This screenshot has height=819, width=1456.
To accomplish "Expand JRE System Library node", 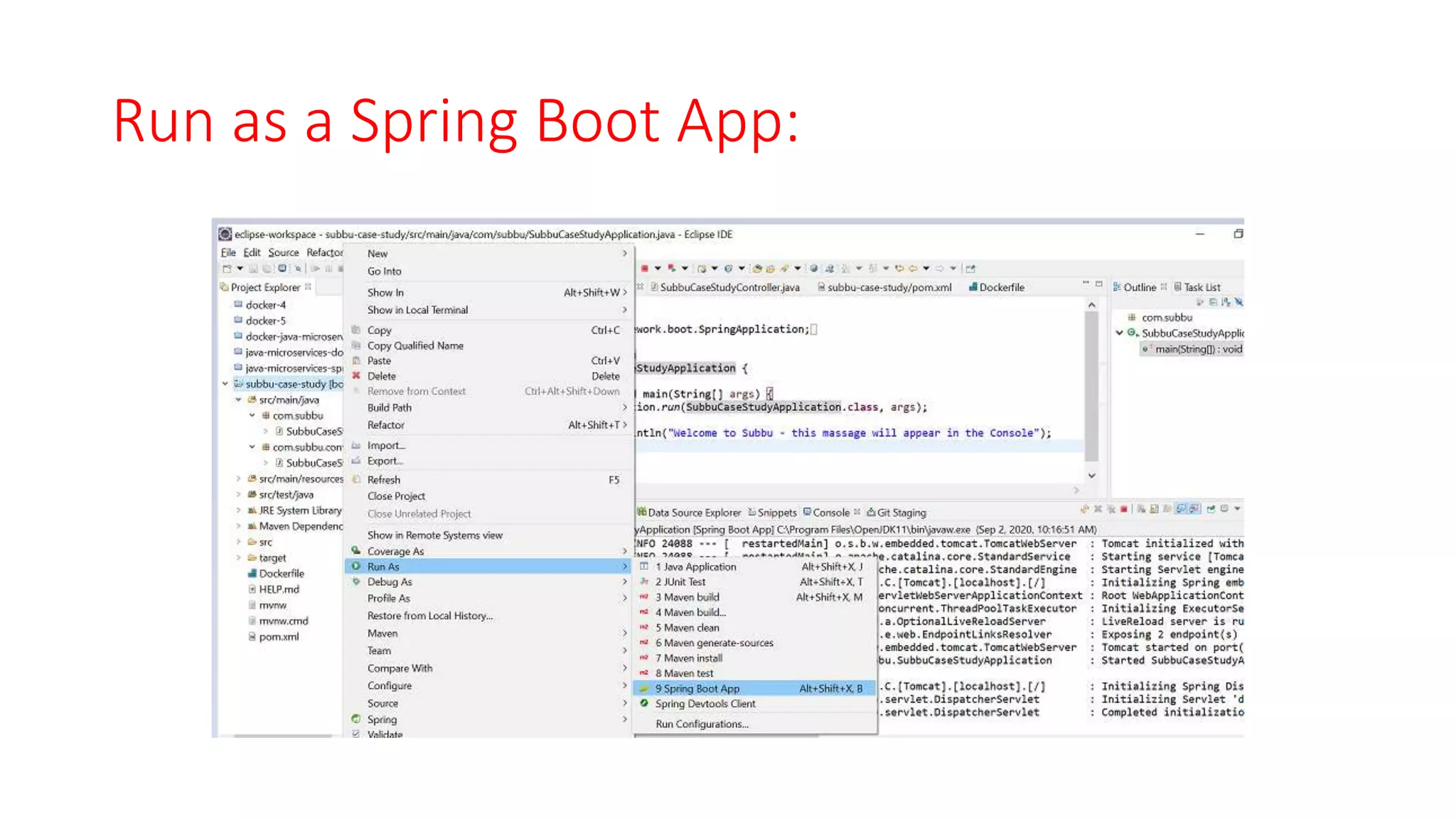I will coord(239,510).
